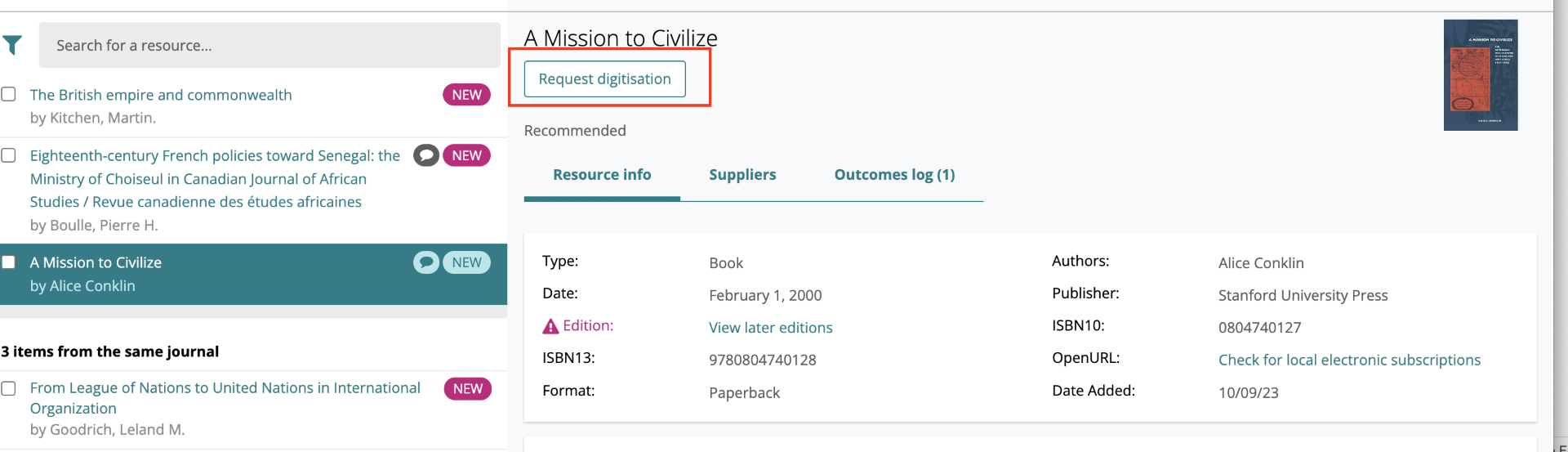The height and width of the screenshot is (452, 1568).
Task: Tick checkbox for The British empire and commonwealth
Action: pos(9,94)
